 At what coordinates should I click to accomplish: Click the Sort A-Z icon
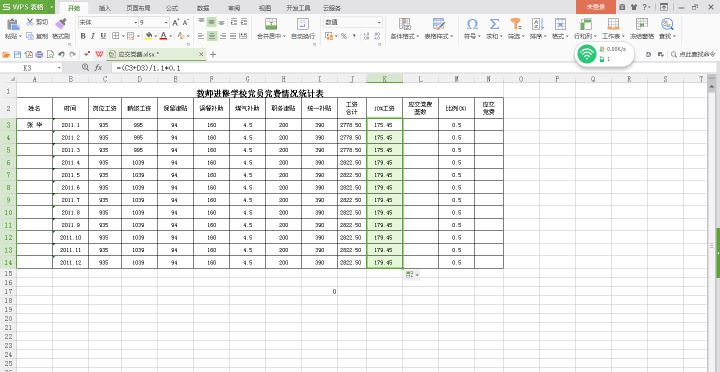(x=537, y=24)
